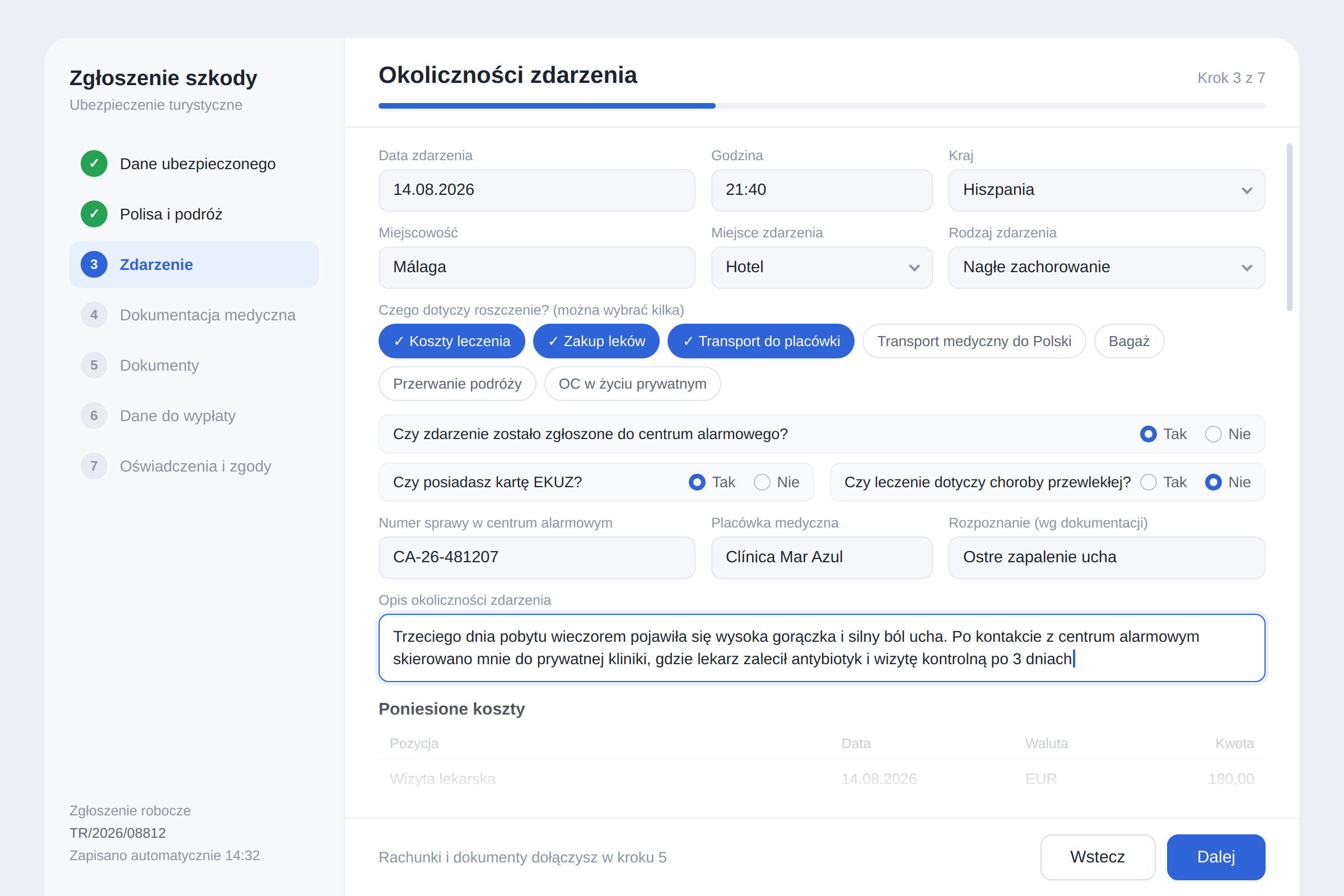Click the Opis okoliczności zdarzenia textarea
The image size is (1344, 896).
point(822,647)
